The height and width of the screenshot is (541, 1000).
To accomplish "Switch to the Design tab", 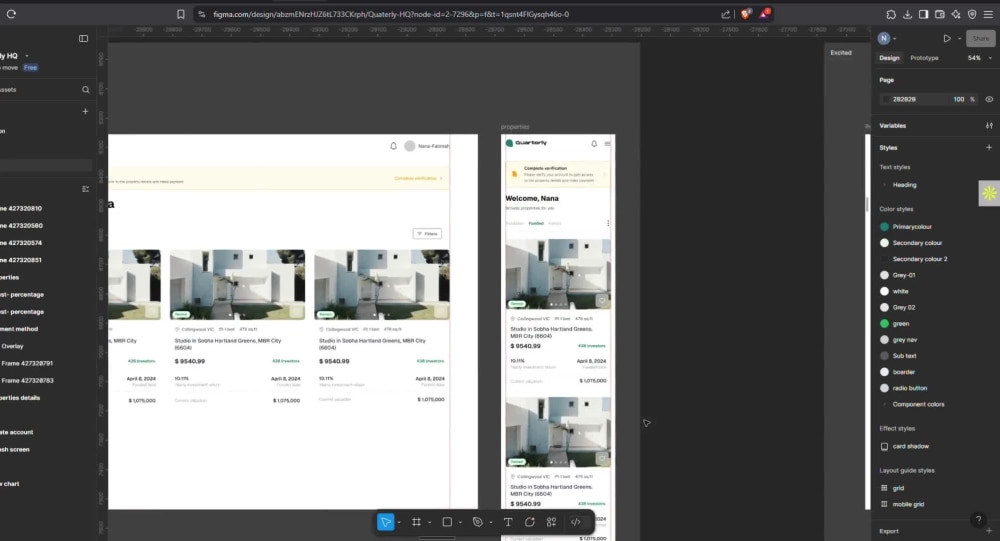I will [x=889, y=58].
